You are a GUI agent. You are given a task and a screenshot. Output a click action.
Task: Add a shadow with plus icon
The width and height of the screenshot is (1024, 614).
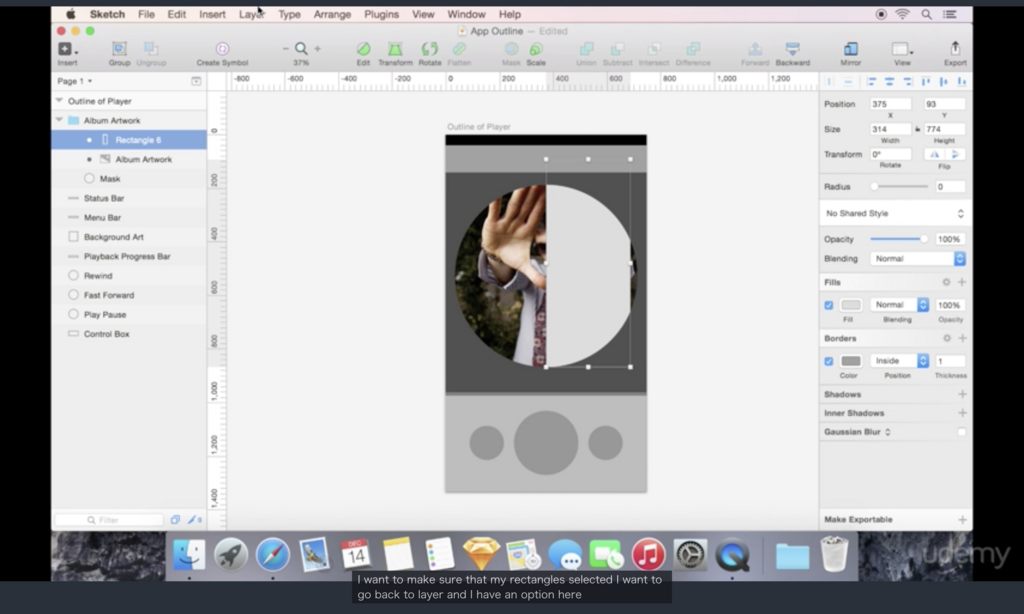click(x=962, y=395)
